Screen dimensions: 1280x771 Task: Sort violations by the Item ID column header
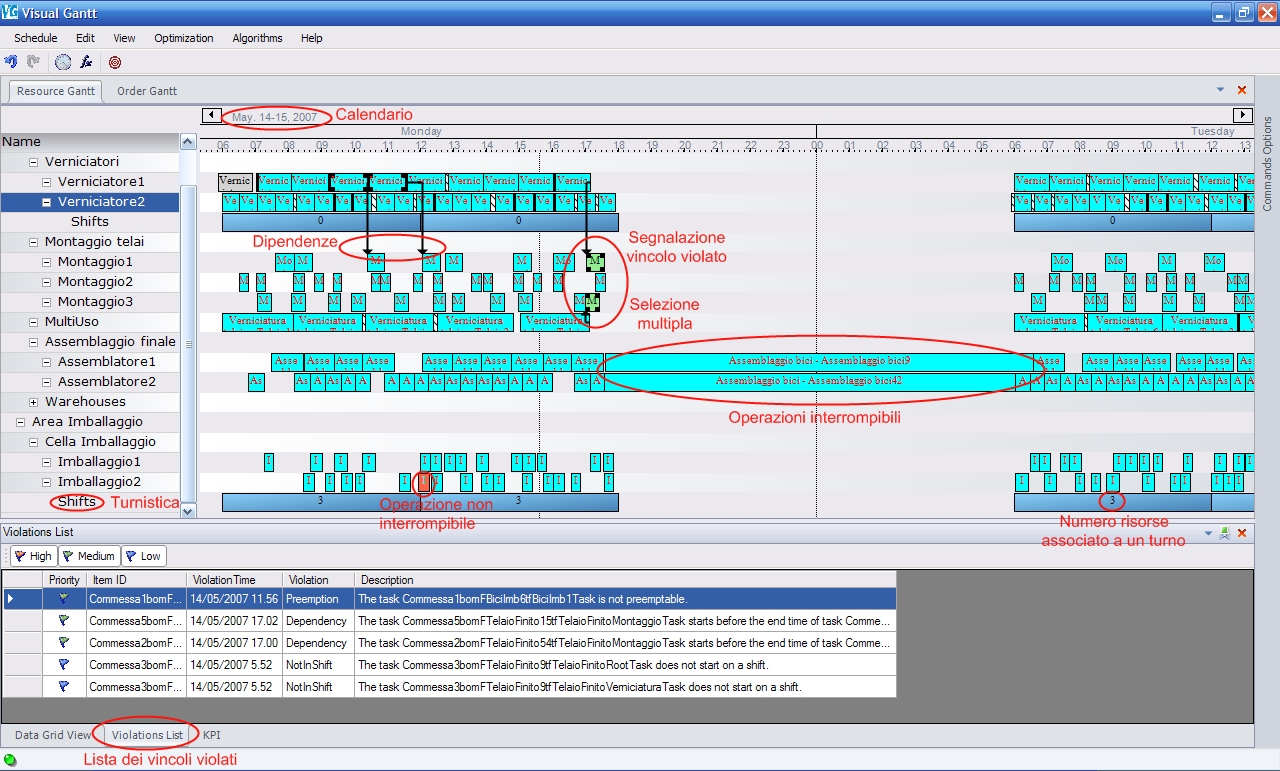click(136, 580)
